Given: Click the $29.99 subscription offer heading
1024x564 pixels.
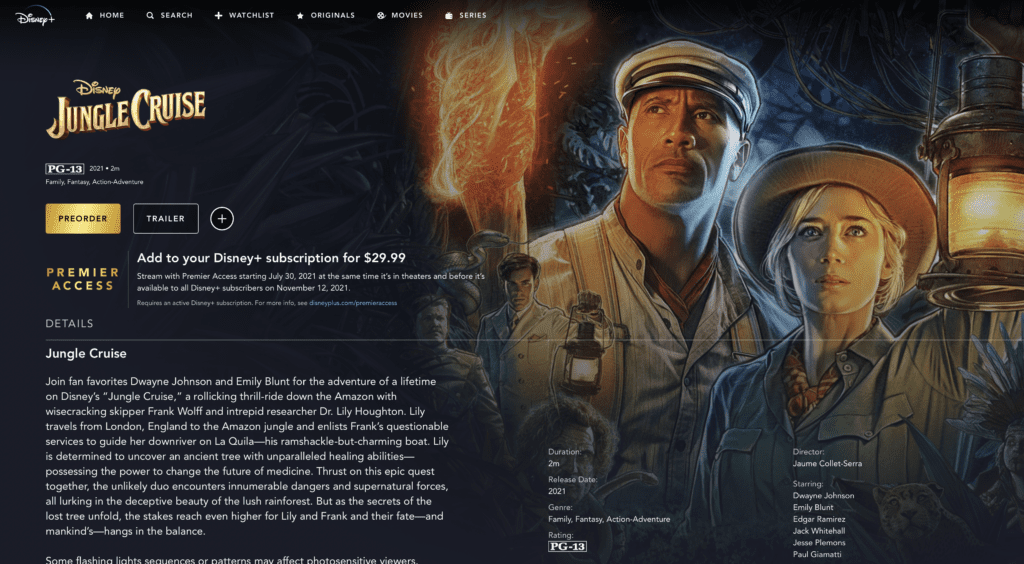Looking at the screenshot, I should pos(271,258).
